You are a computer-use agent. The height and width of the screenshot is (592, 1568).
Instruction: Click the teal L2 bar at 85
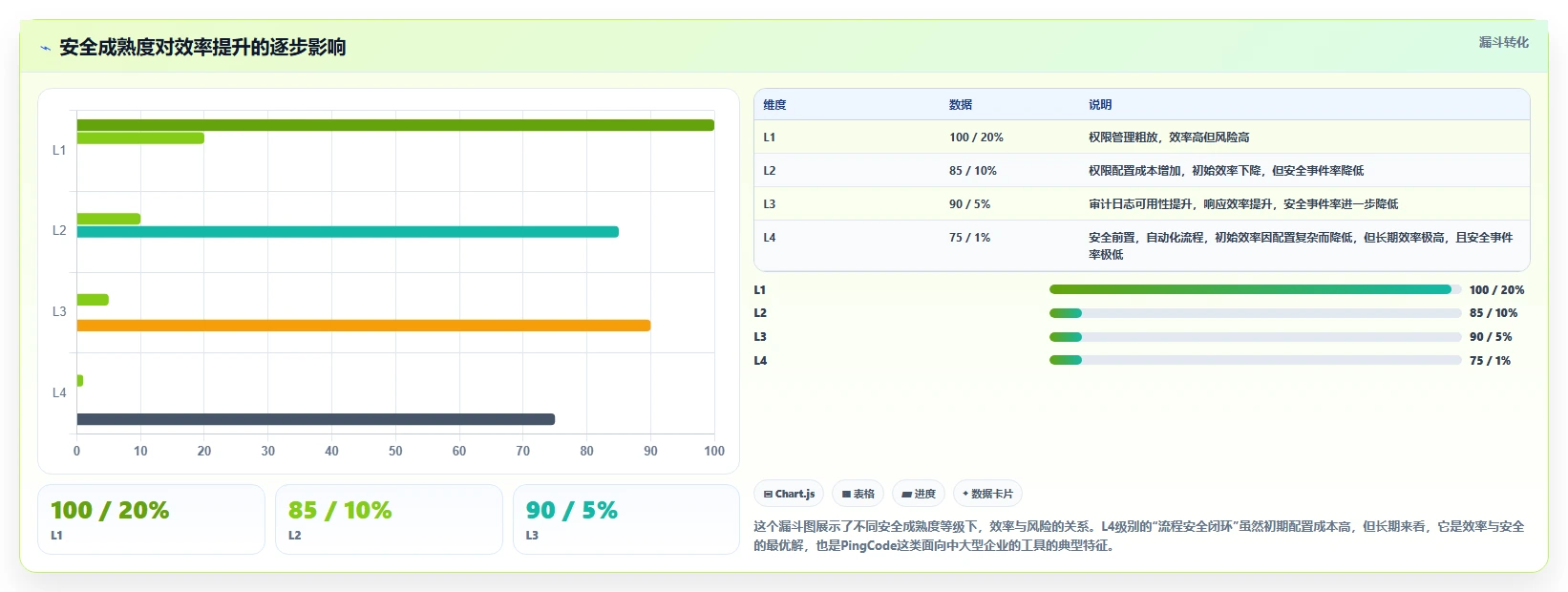tap(348, 232)
